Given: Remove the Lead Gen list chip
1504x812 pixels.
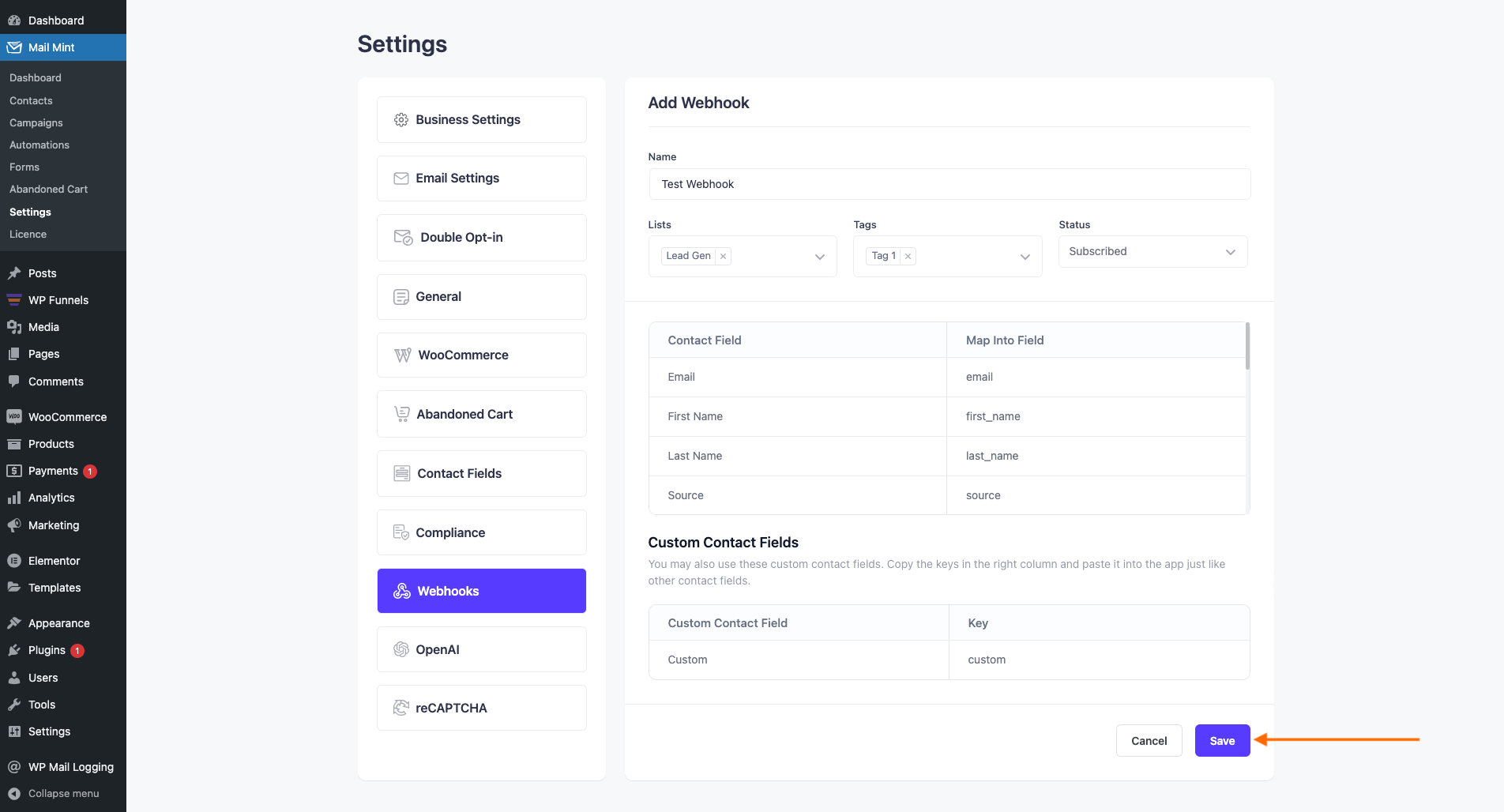Looking at the screenshot, I should point(723,256).
